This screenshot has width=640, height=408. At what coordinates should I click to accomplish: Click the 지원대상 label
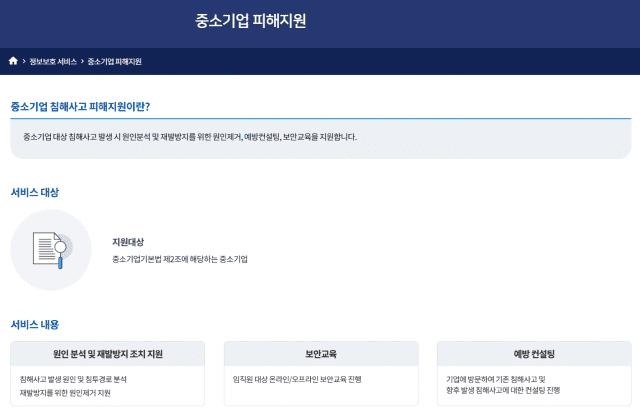click(x=128, y=242)
